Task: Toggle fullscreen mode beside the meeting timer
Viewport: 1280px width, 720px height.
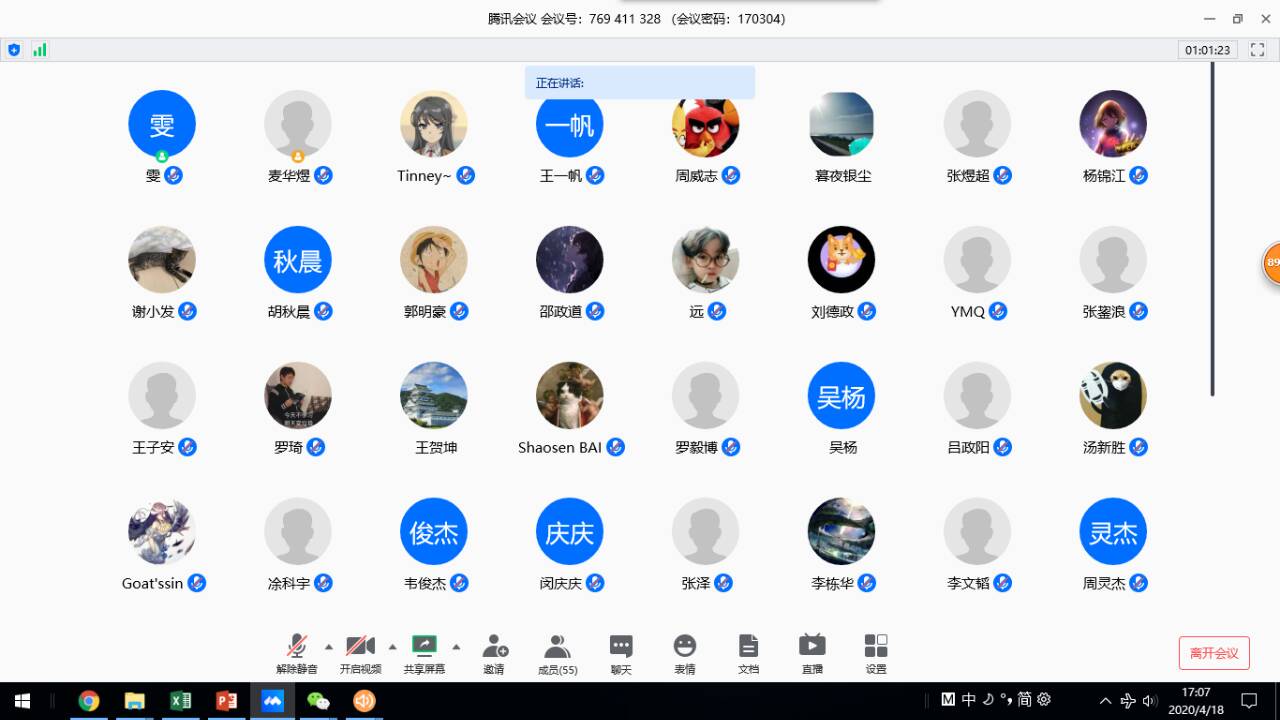Action: [x=1258, y=50]
